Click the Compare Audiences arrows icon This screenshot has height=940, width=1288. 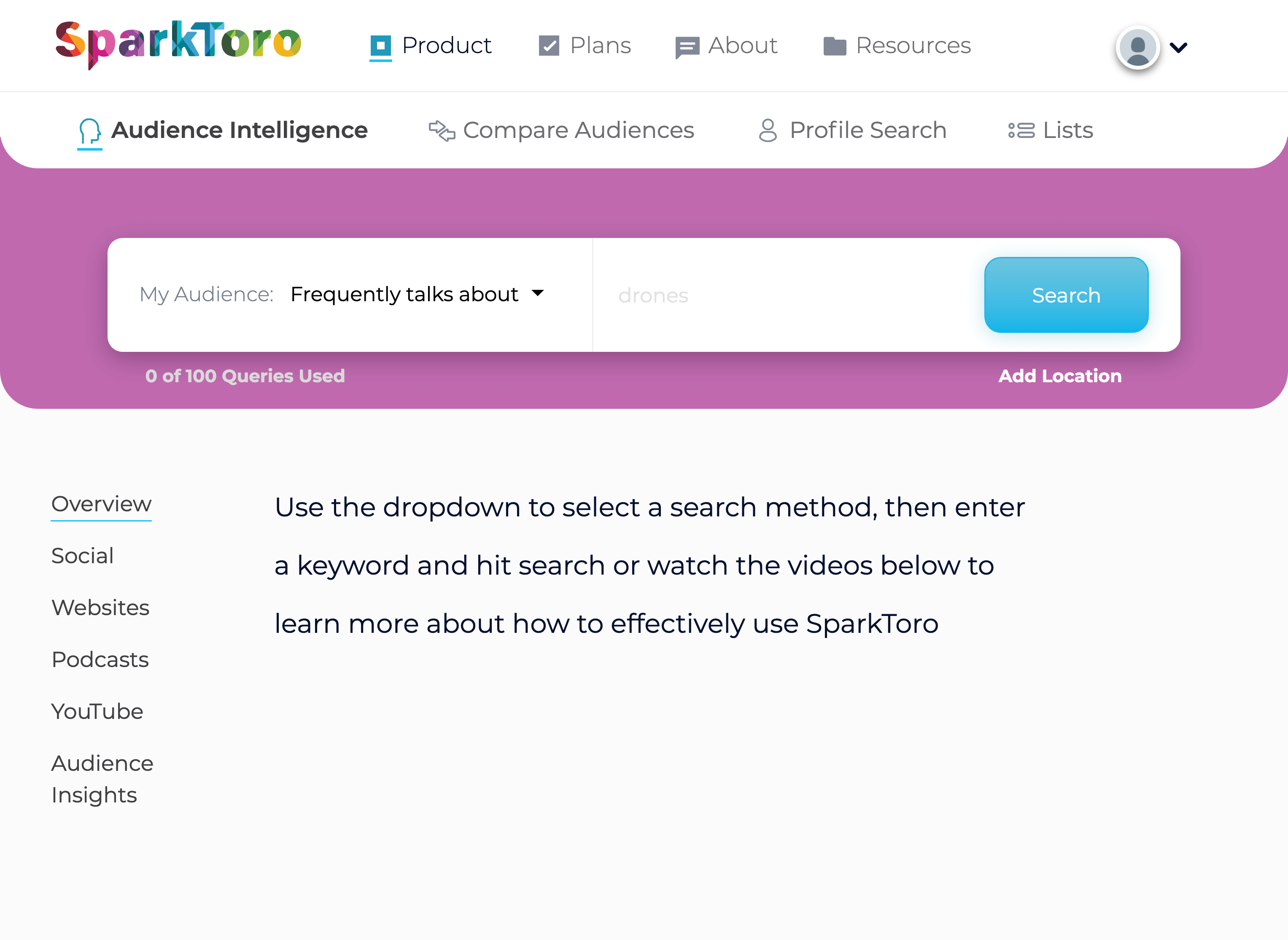pos(442,130)
